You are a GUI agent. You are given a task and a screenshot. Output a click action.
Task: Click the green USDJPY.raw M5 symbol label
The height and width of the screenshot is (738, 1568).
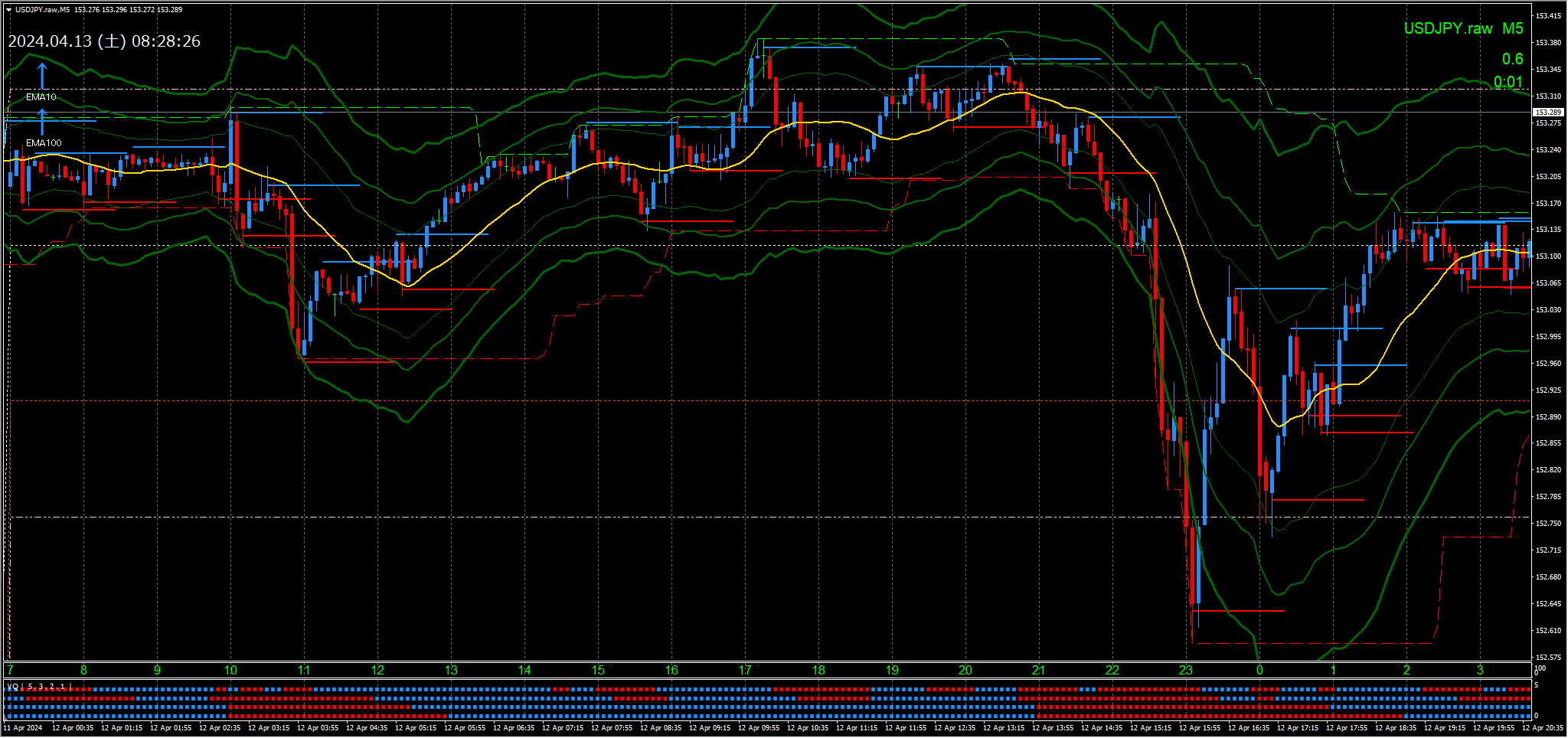point(1463,28)
